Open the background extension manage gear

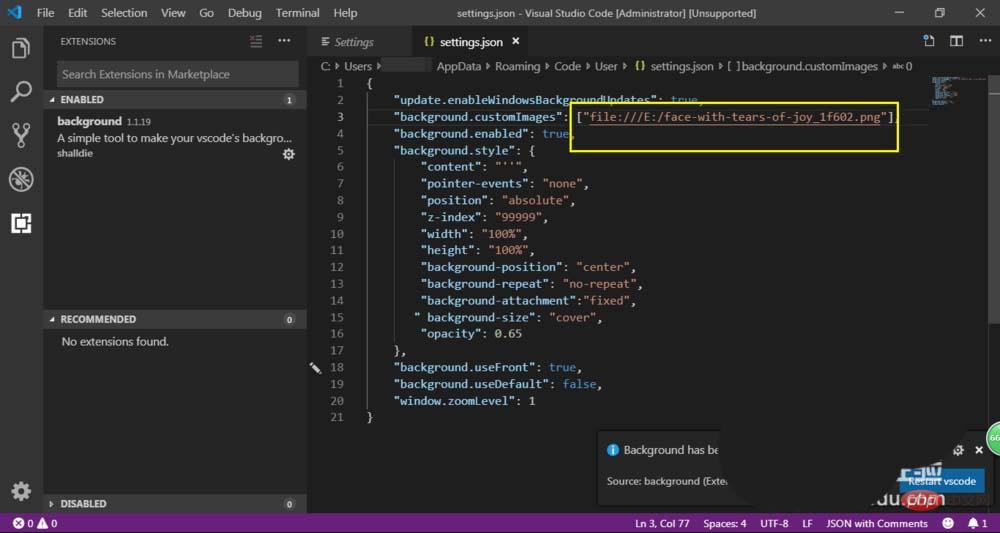pos(289,154)
